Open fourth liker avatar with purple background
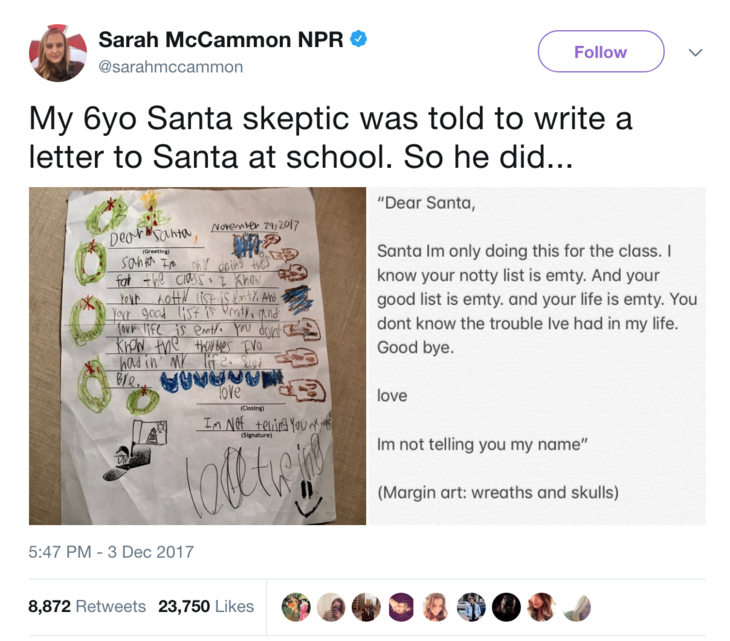730x641 pixels. (401, 607)
